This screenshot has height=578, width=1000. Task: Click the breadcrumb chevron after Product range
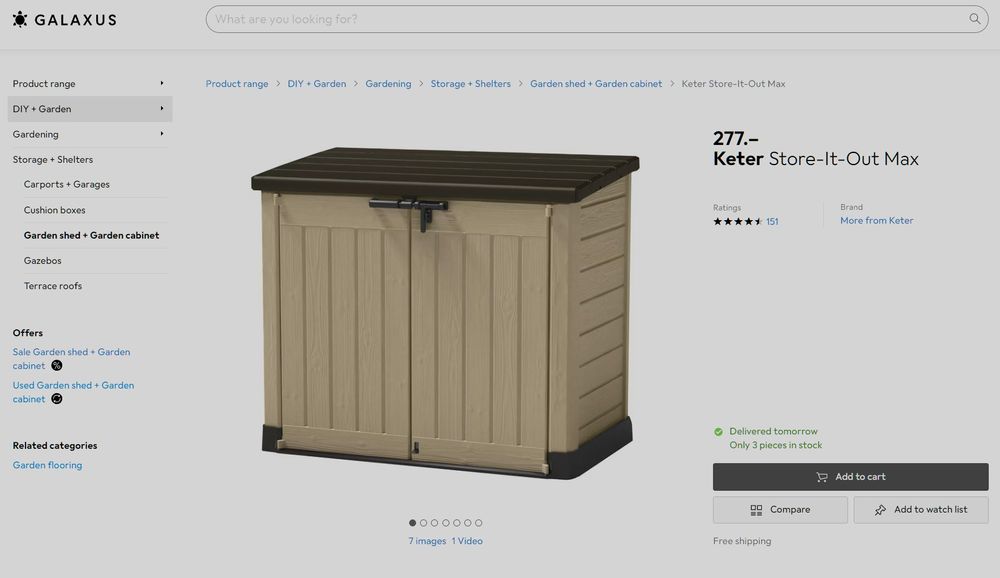[x=278, y=84]
